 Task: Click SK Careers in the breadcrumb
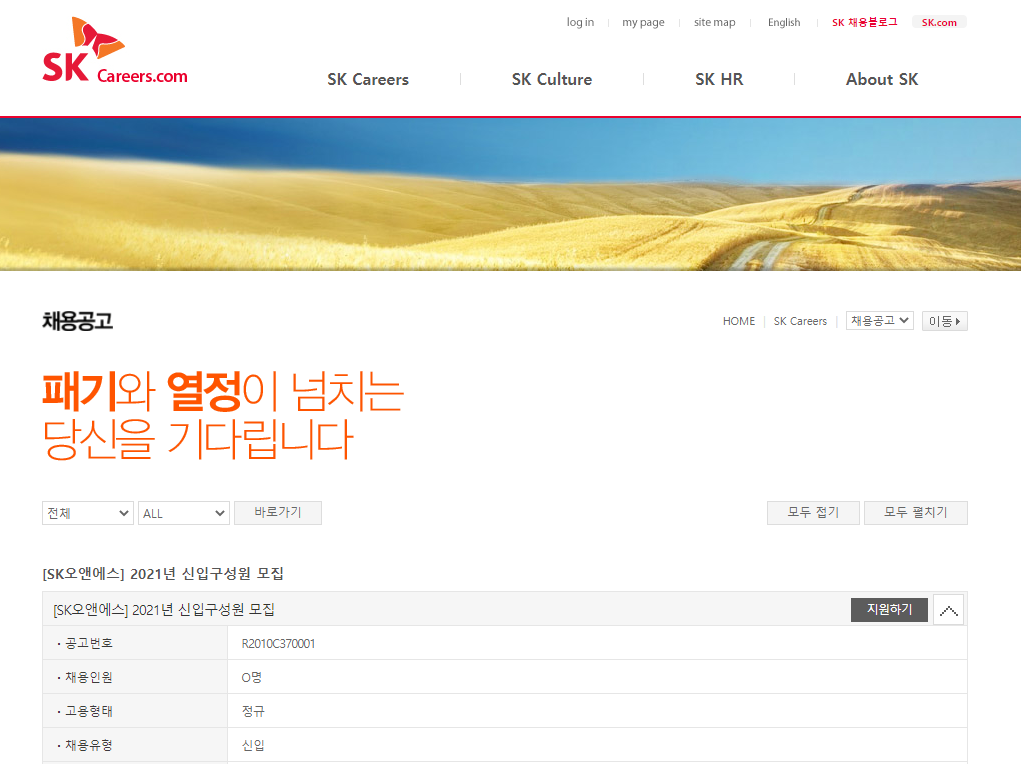coord(800,321)
